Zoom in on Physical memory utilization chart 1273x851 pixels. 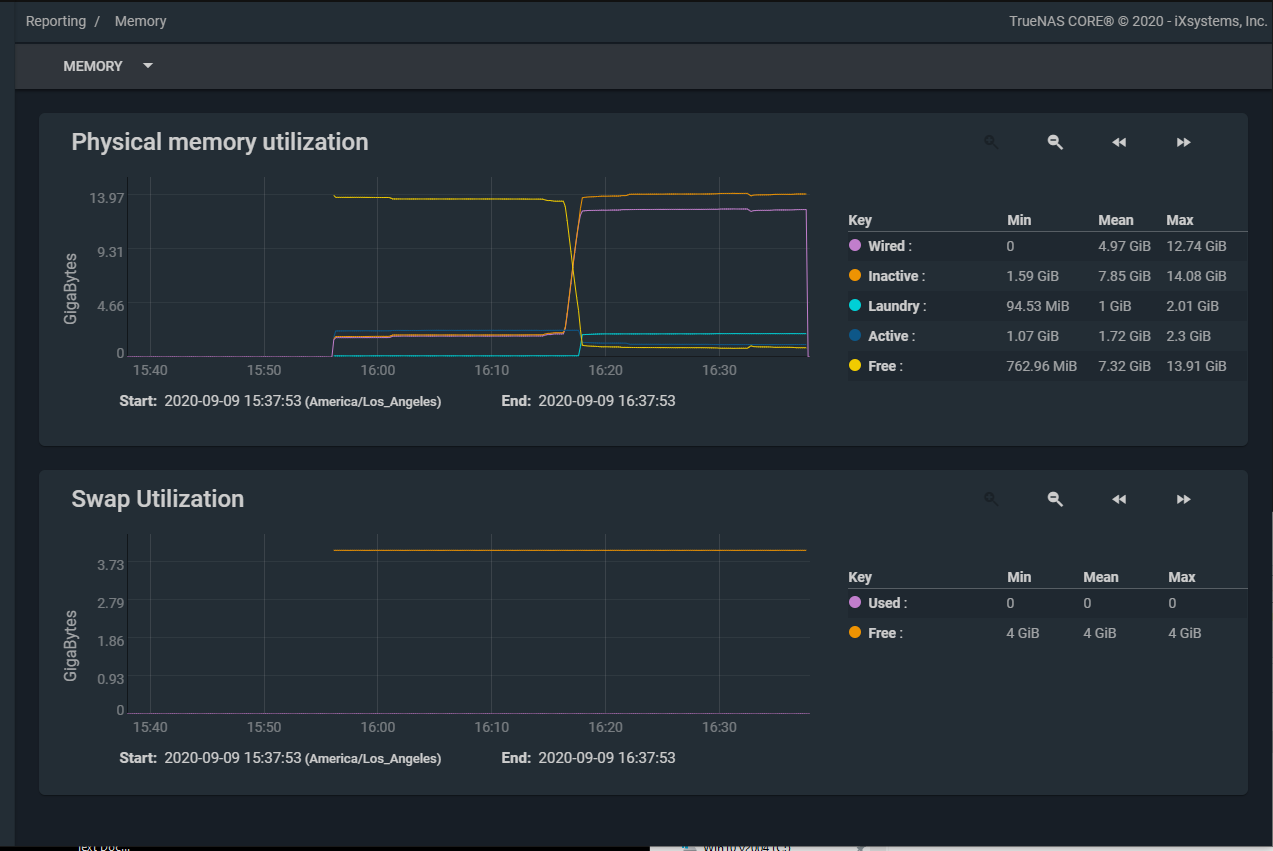tap(991, 142)
